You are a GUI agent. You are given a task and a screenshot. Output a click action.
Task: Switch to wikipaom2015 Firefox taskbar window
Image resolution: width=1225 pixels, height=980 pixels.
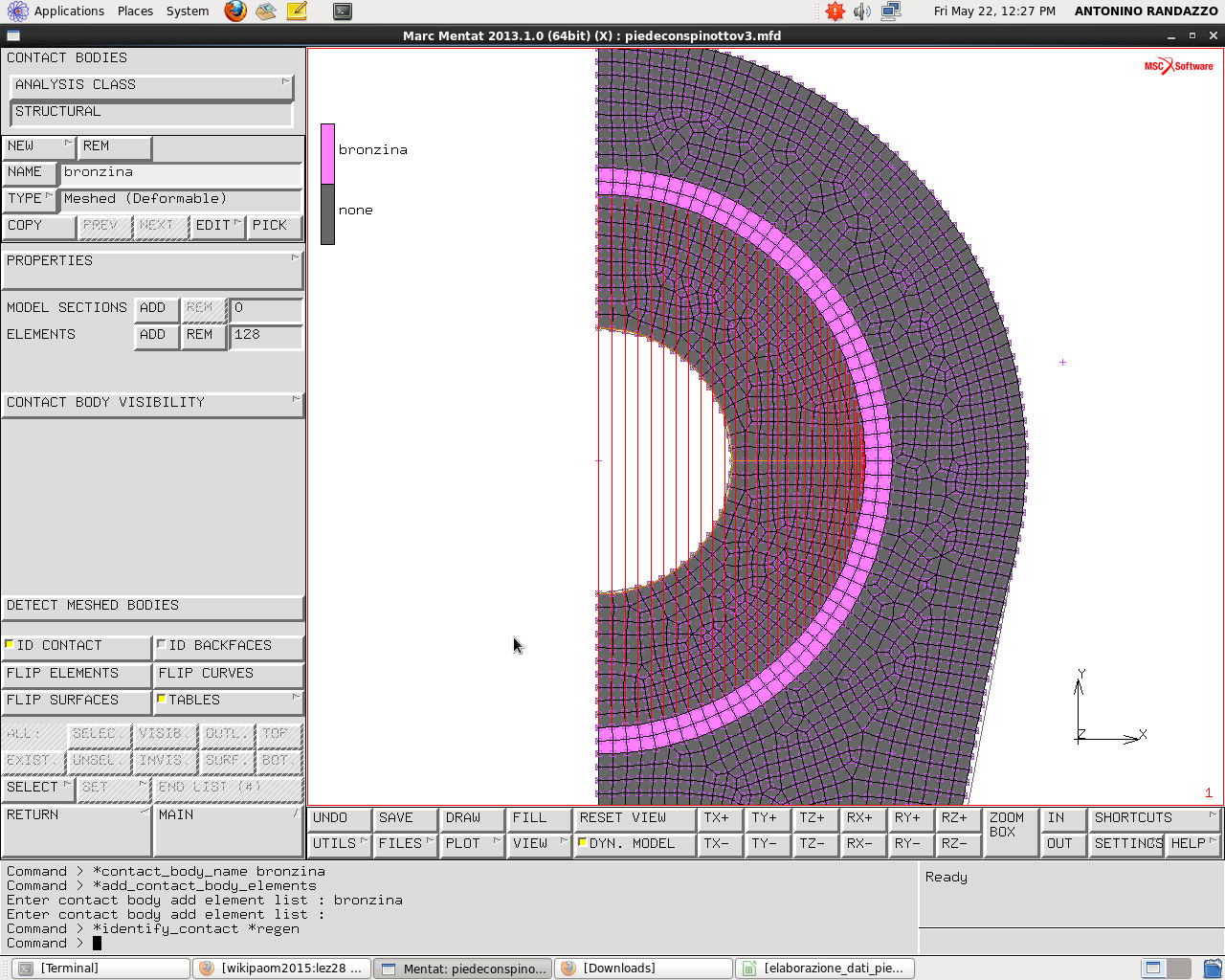pyautogui.click(x=281, y=969)
